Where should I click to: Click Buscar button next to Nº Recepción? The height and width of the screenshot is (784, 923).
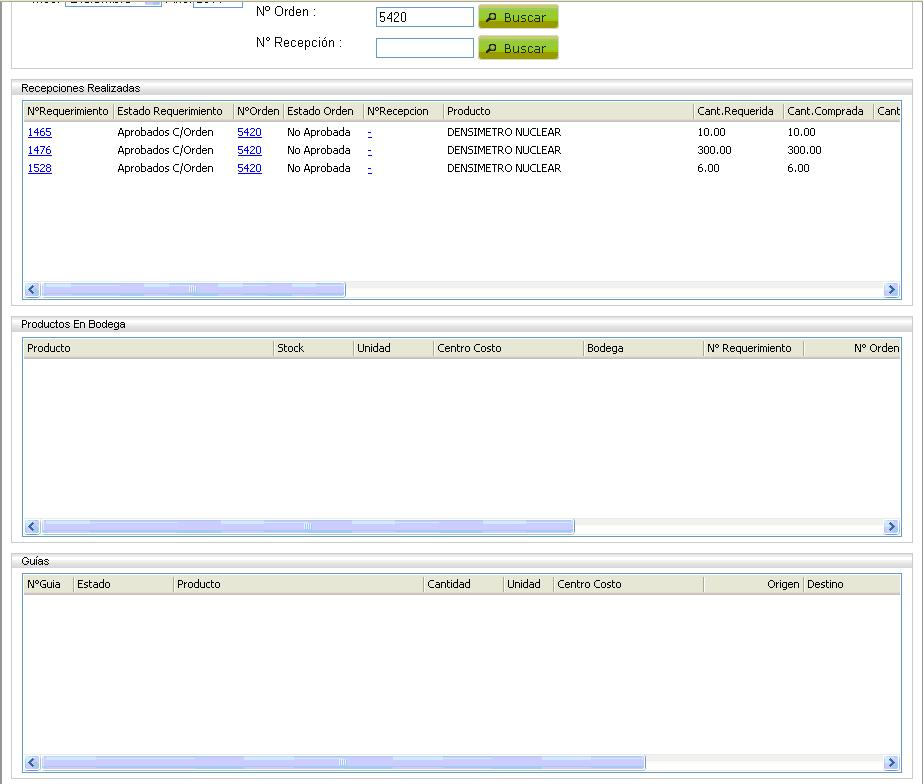518,48
